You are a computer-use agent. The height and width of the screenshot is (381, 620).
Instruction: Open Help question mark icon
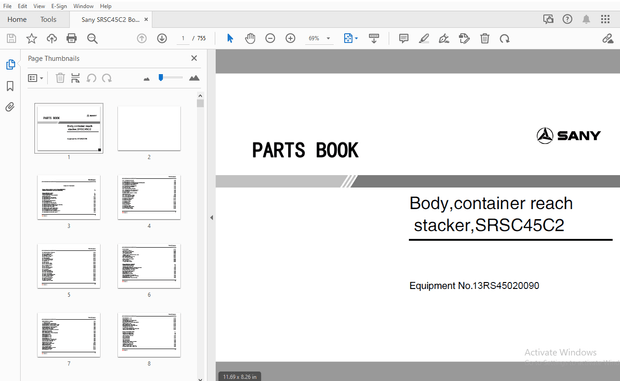click(567, 19)
